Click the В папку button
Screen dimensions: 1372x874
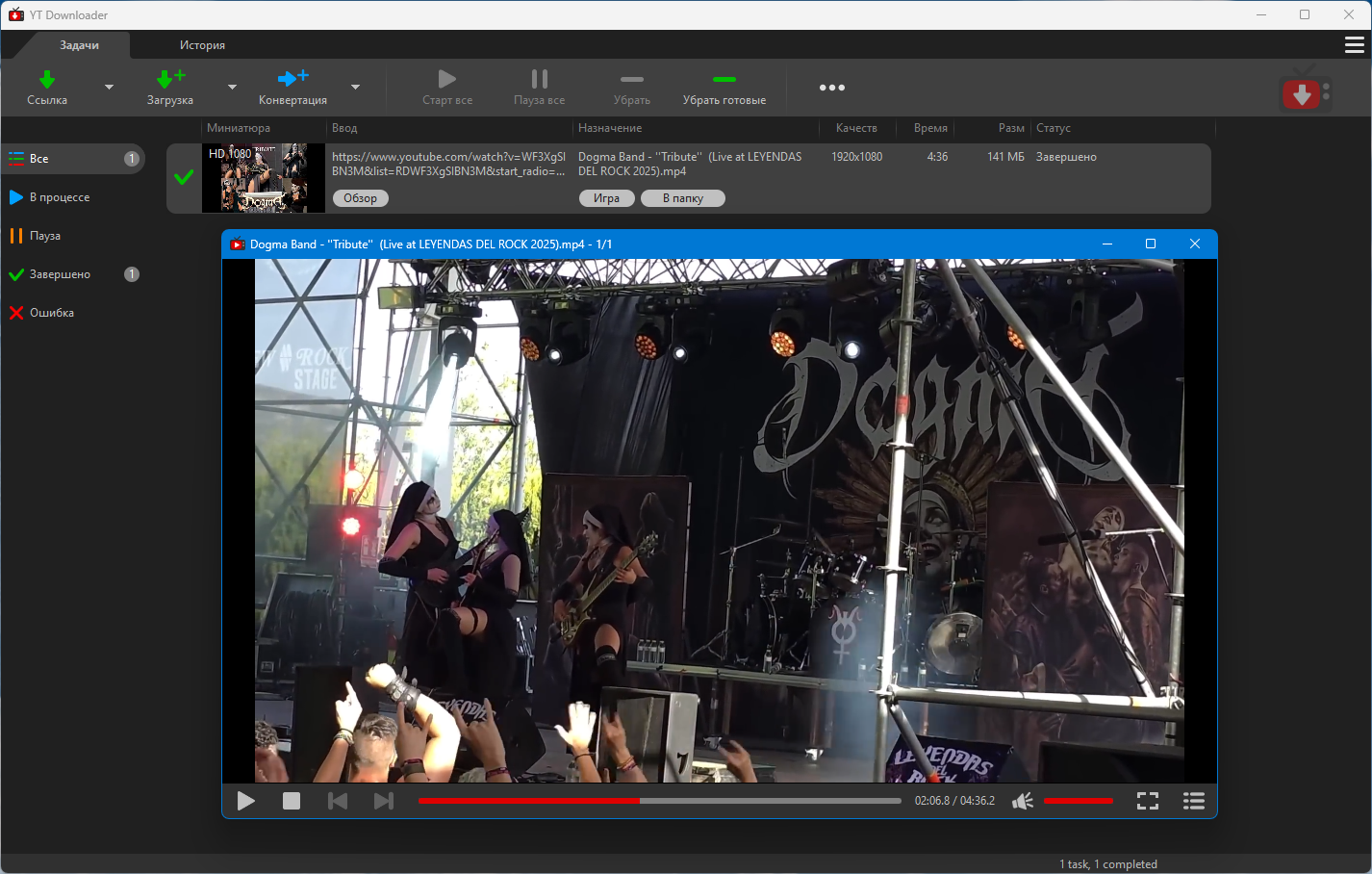[x=683, y=198]
